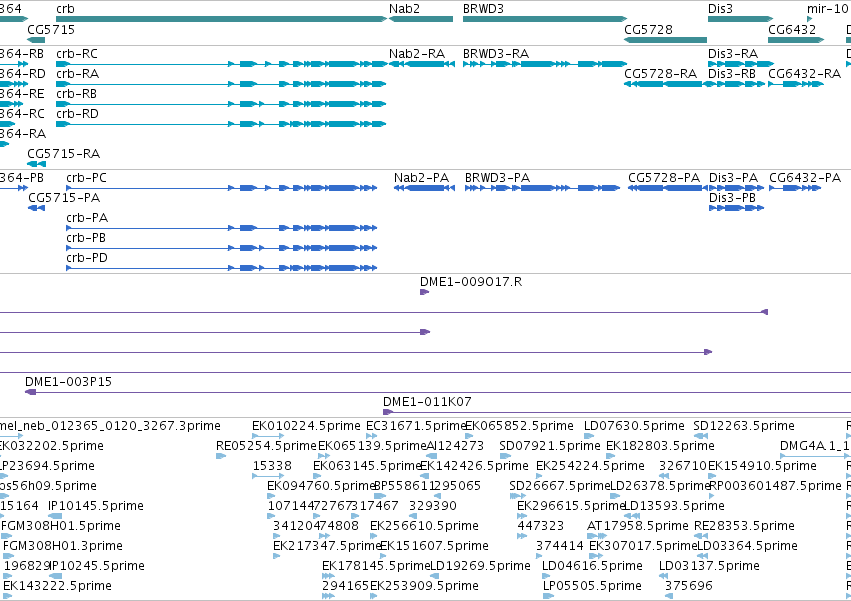The image size is (851, 601).
Task: Select the DME1-003P15 clone arrow
Action: click(30, 392)
